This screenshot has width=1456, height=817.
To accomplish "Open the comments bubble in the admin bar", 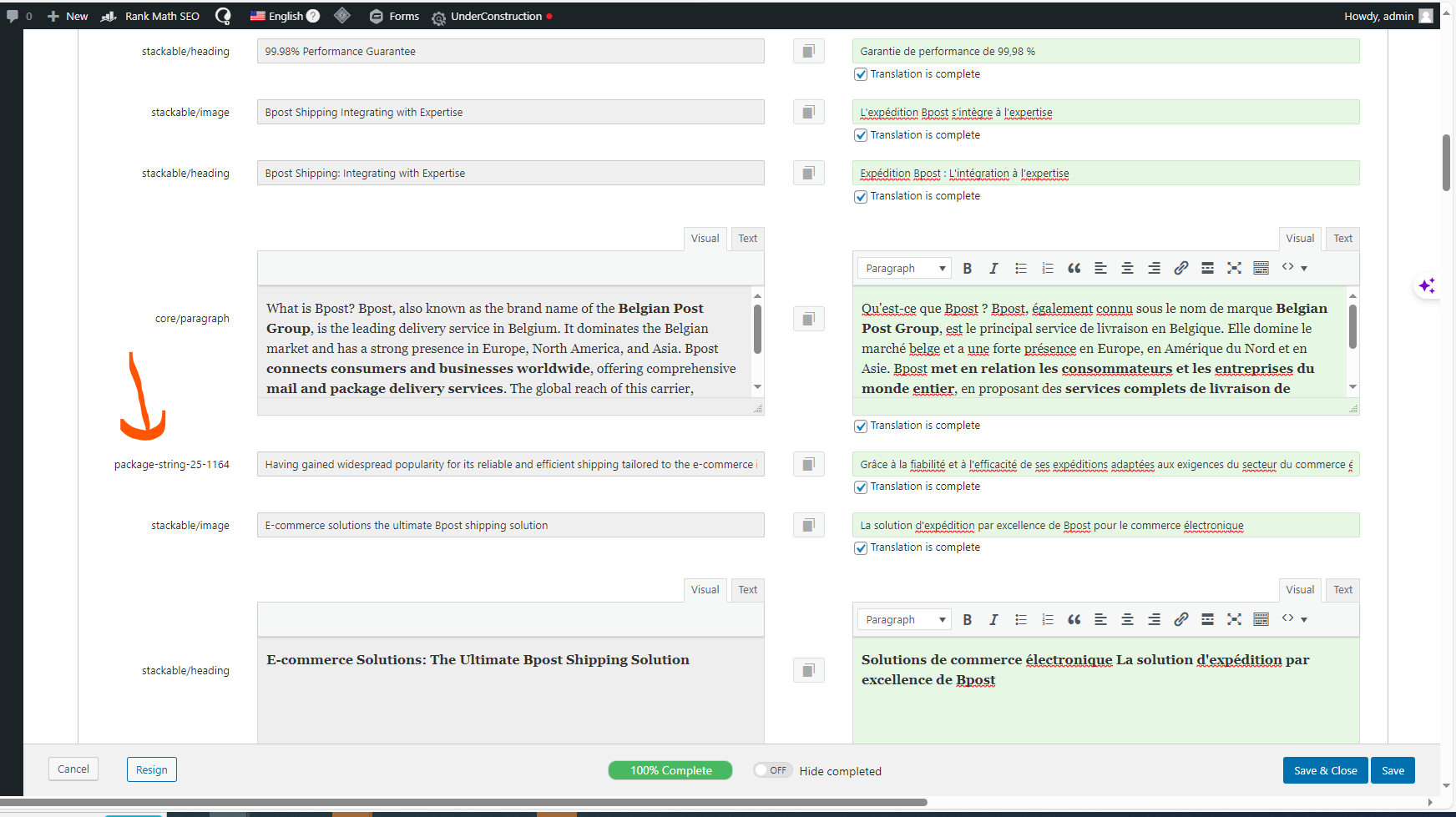I will 13,16.
